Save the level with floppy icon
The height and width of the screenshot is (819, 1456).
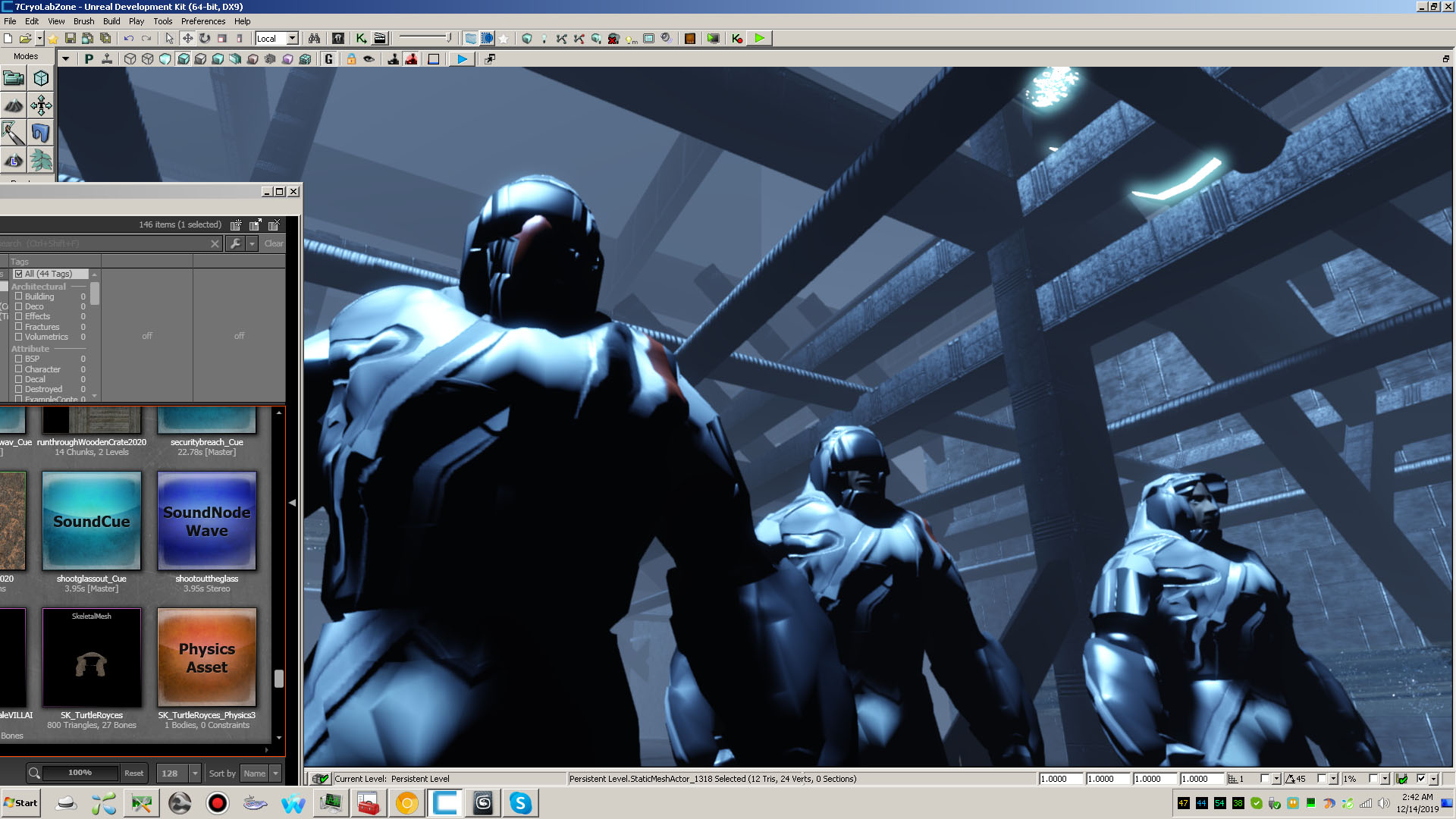(x=71, y=38)
